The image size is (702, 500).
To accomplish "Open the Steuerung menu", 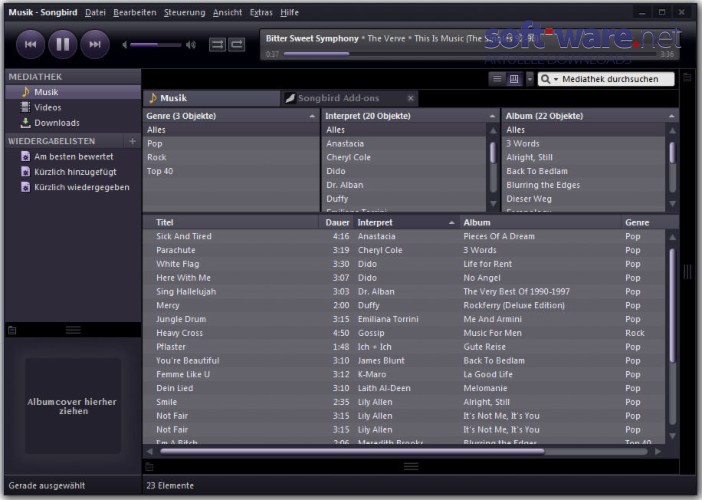I will (x=184, y=13).
